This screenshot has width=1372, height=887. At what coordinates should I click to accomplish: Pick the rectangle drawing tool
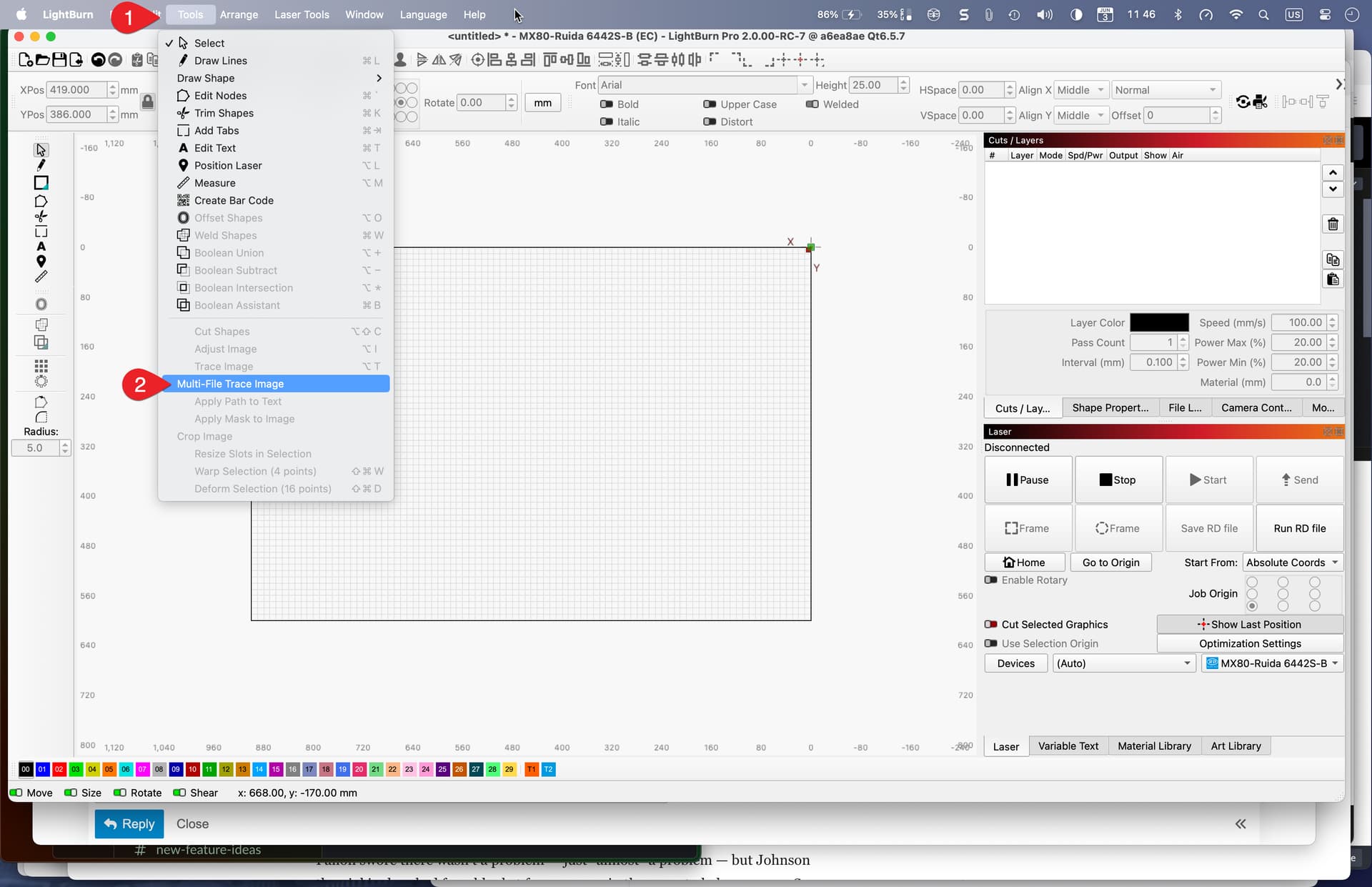41,183
